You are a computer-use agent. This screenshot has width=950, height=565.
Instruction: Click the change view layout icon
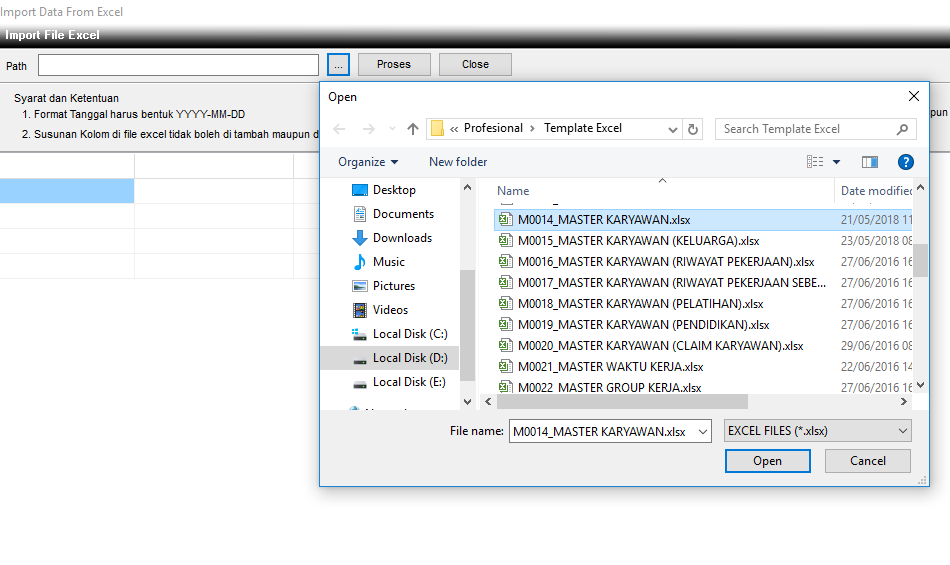pyautogui.click(x=816, y=162)
